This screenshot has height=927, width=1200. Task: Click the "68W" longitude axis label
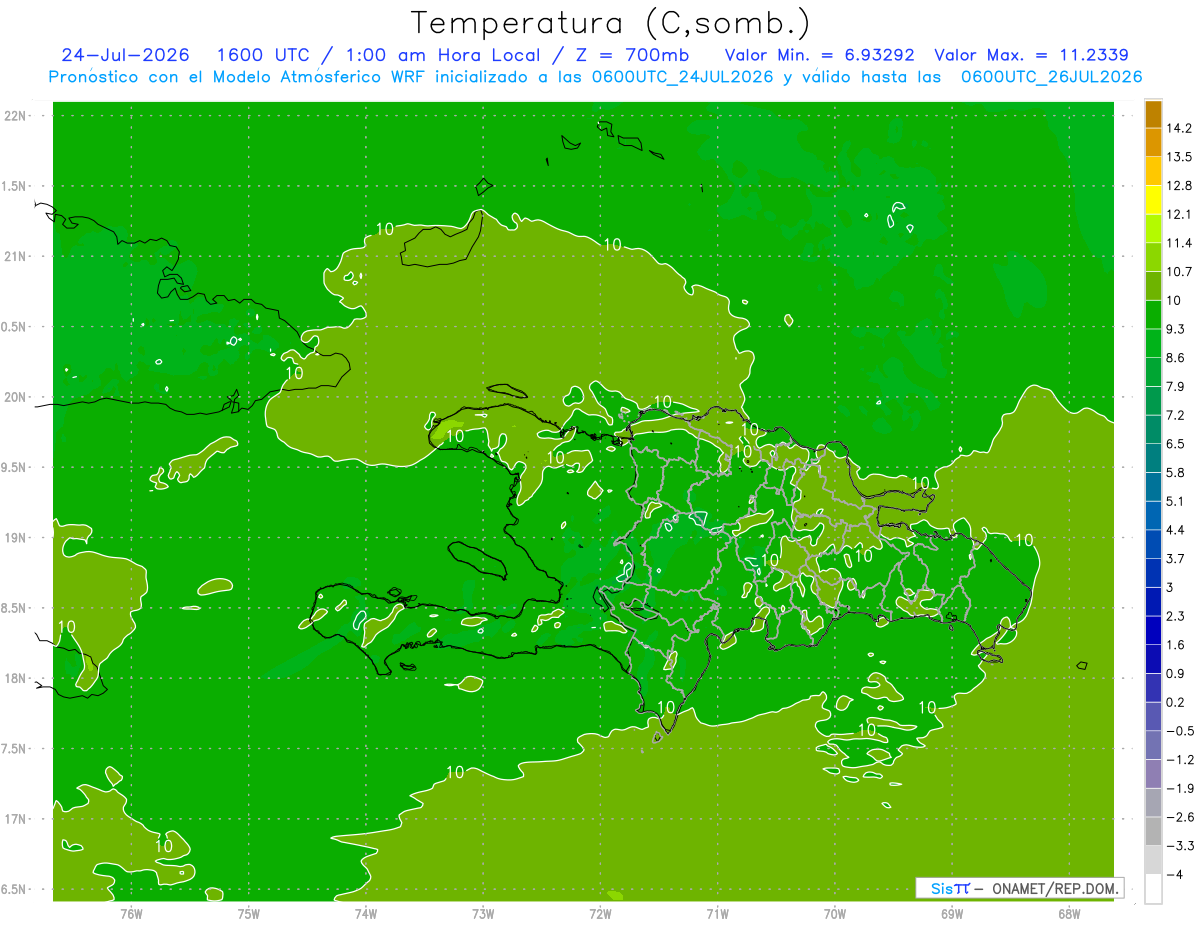click(1069, 913)
